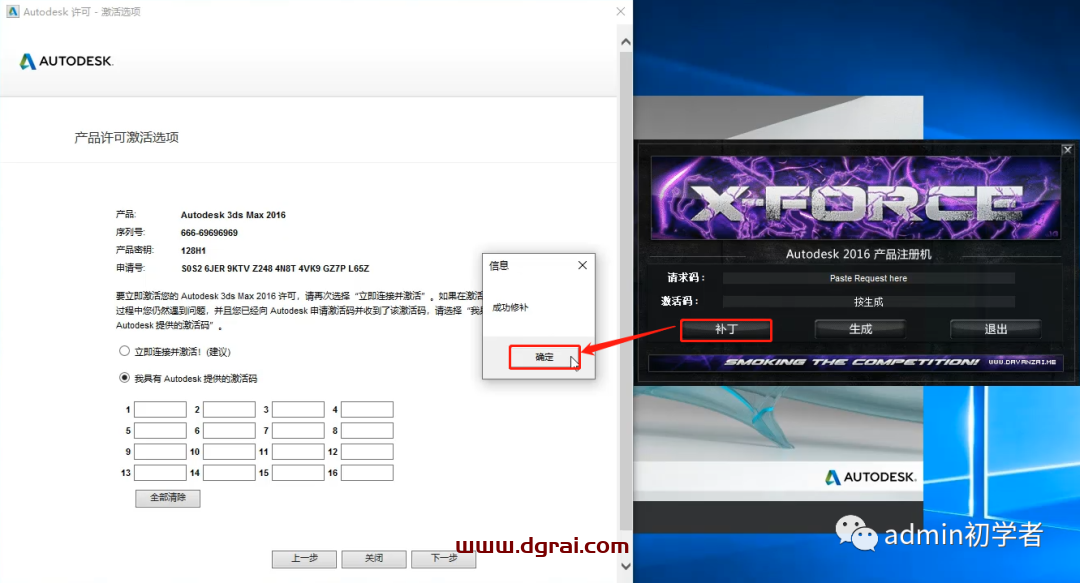Viewport: 1080px width, 583px height.
Task: Click activation code box 8
Action: coord(367,431)
